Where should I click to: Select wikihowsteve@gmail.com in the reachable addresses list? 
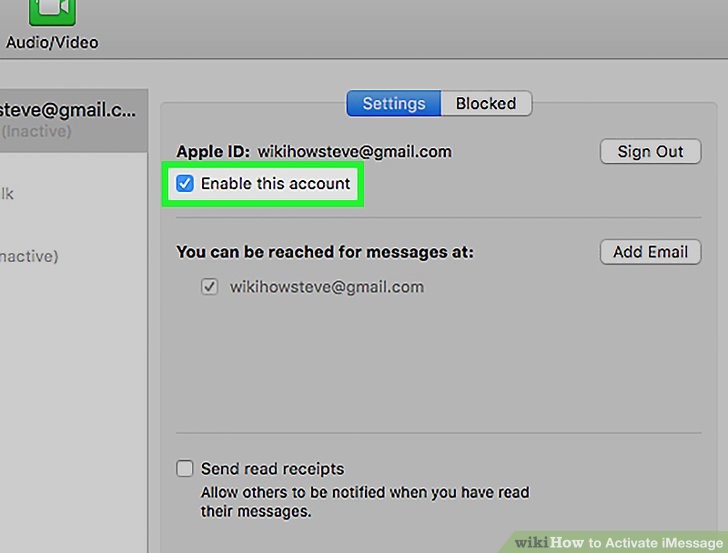(x=326, y=287)
